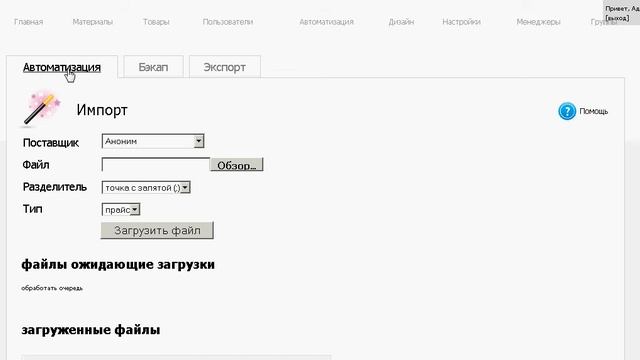
Task: Switch to the Автоматизация tab
Action: coord(62,67)
